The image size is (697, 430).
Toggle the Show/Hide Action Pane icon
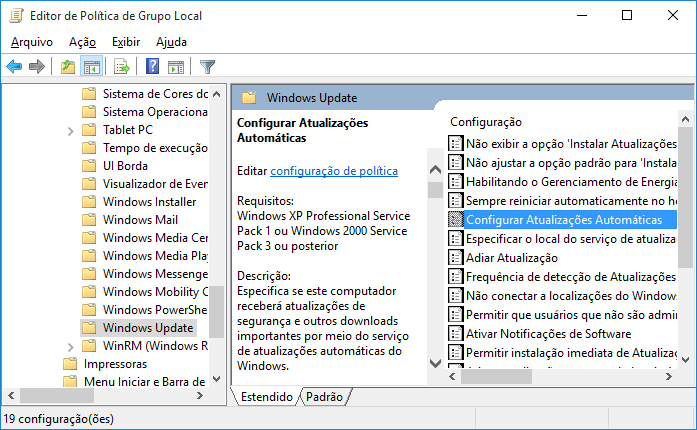(176, 67)
